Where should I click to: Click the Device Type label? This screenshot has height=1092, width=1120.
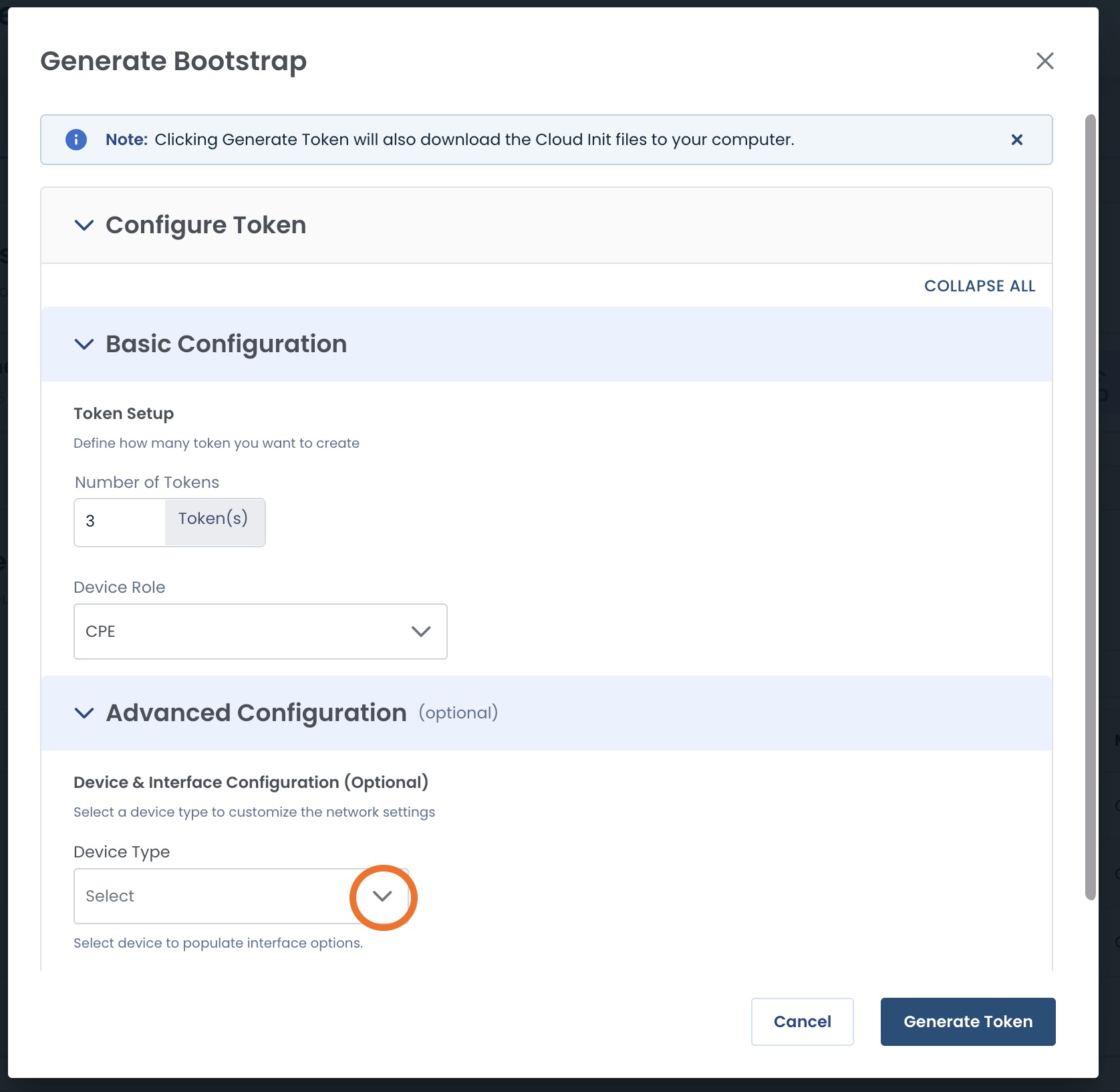pyautogui.click(x=122, y=852)
